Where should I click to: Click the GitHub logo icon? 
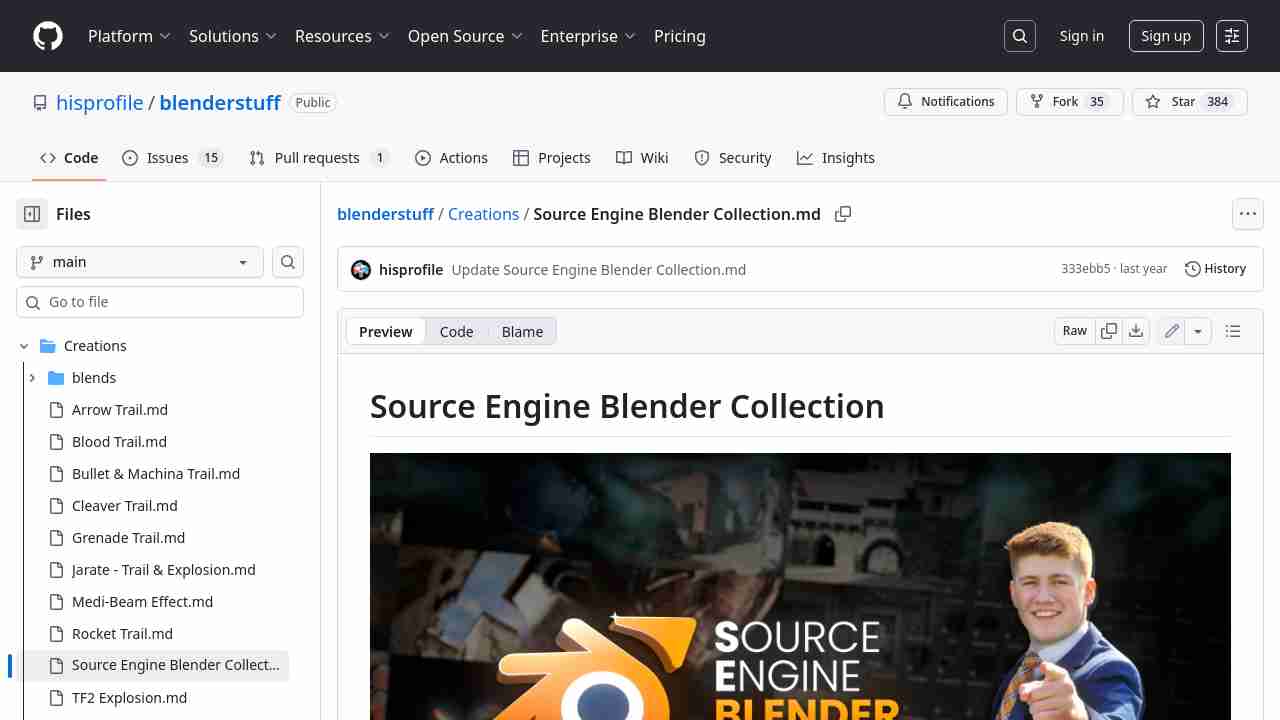coord(48,36)
